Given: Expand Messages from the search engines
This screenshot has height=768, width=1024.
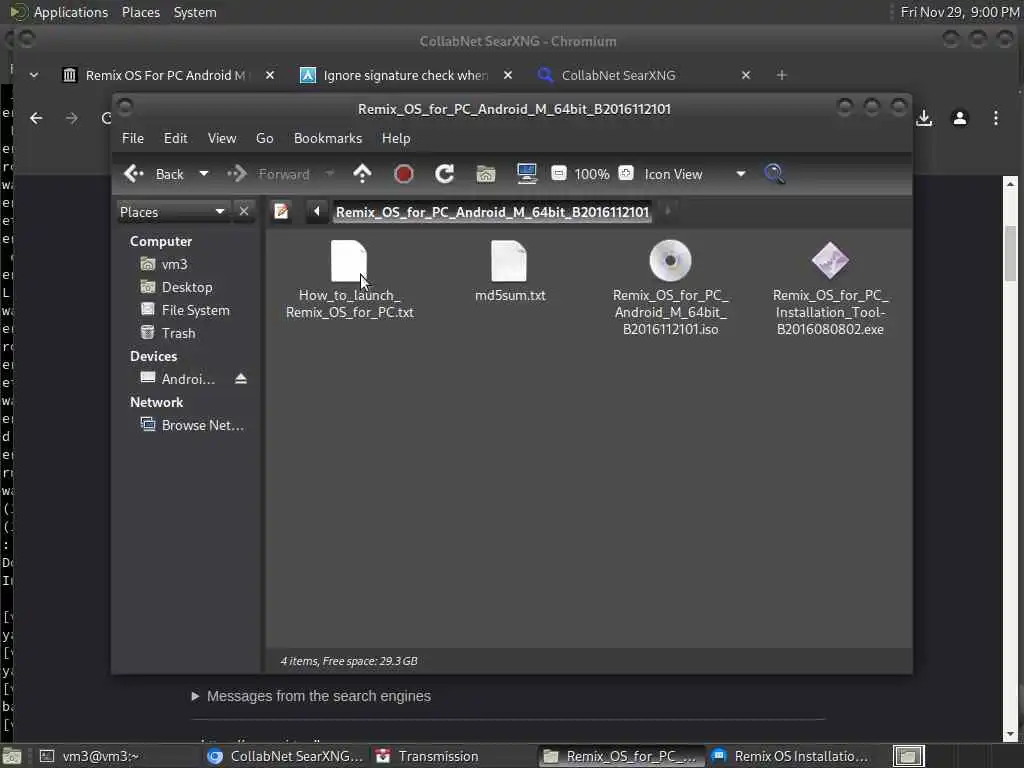Looking at the screenshot, I should 311,696.
